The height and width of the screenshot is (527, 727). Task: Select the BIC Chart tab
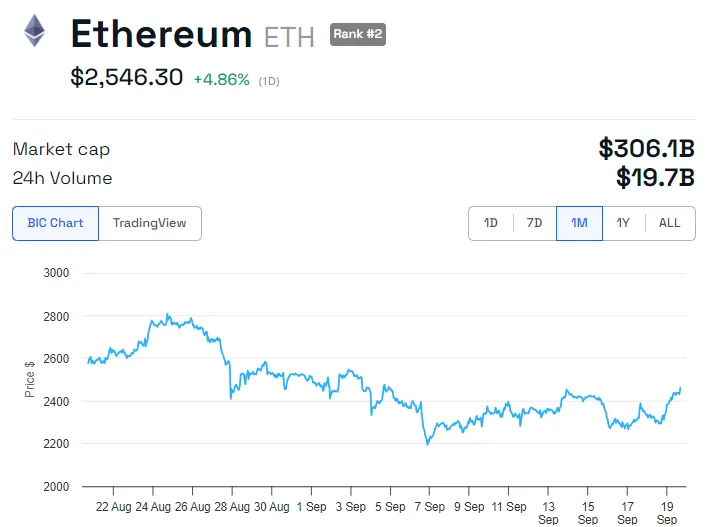(x=56, y=223)
